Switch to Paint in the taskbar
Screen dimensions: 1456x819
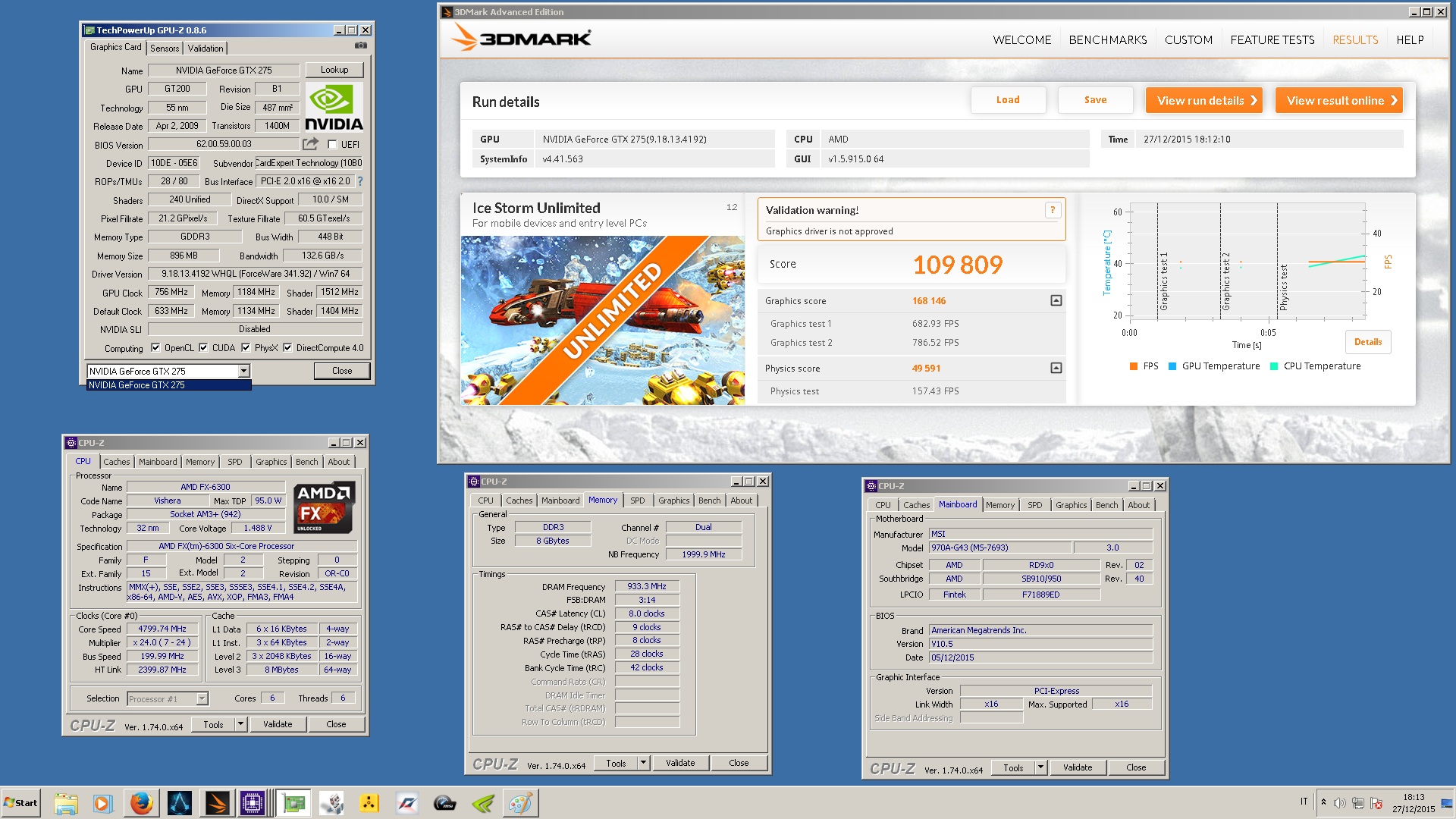point(521,803)
